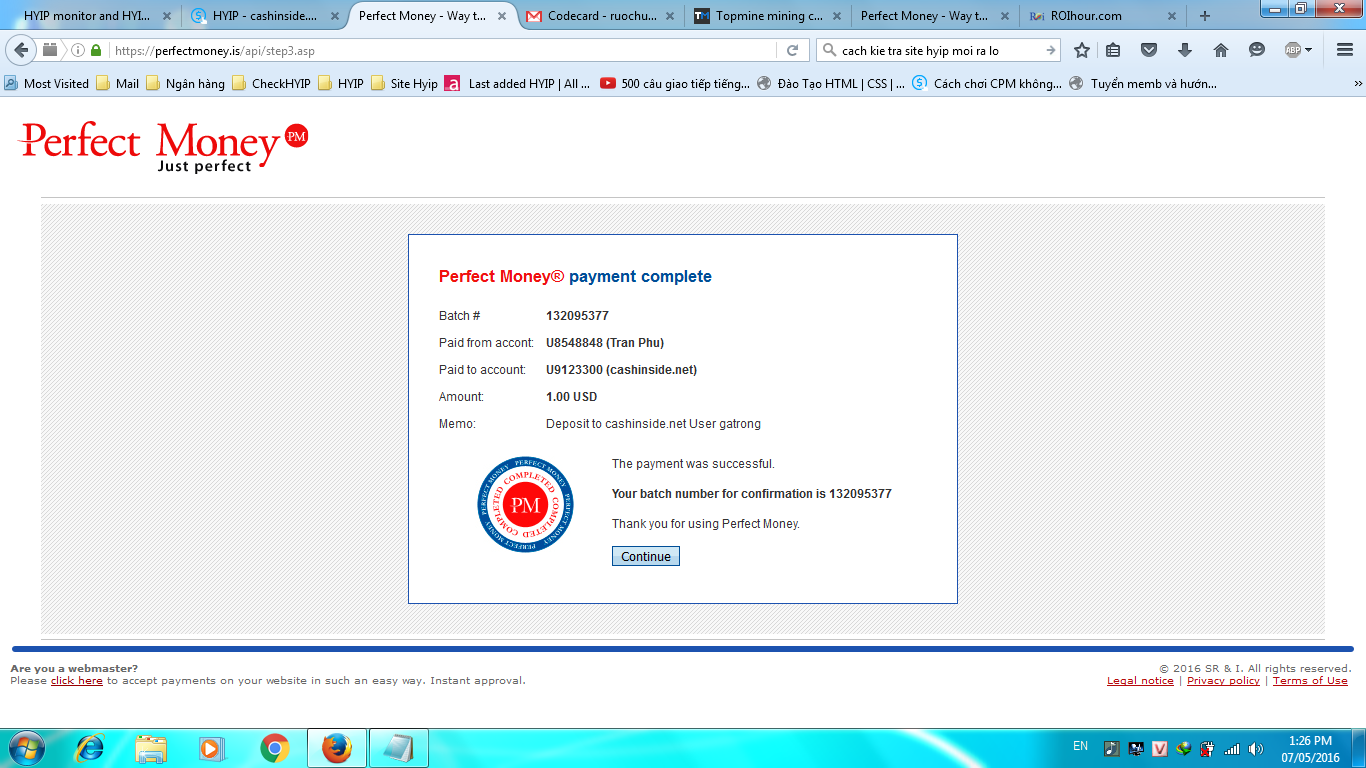Click the monitor display tray icon
The width and height of the screenshot is (1366, 768).
click(1136, 748)
